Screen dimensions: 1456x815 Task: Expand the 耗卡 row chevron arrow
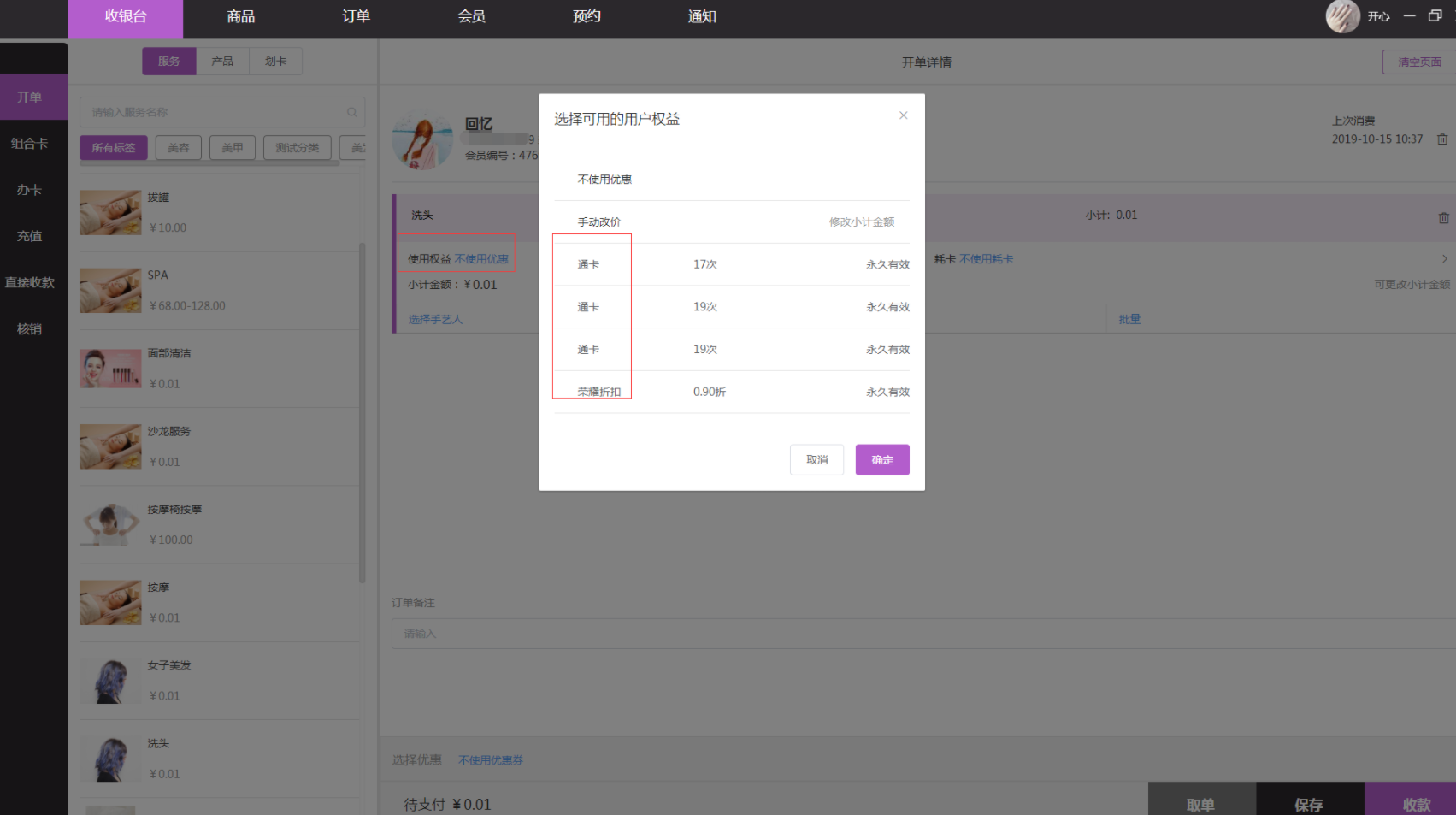[1444, 258]
